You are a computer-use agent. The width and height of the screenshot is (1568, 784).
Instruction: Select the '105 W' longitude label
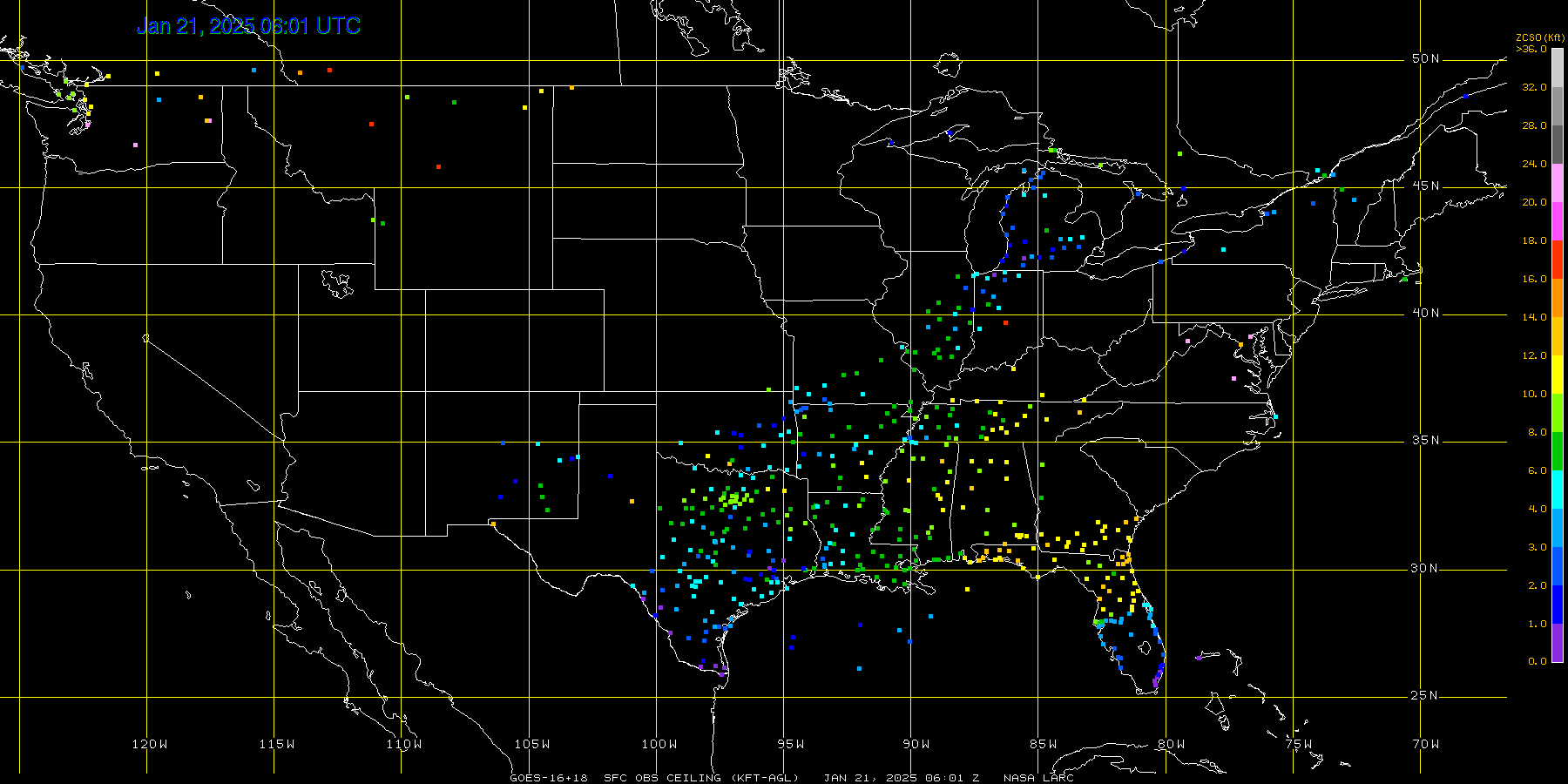(531, 744)
